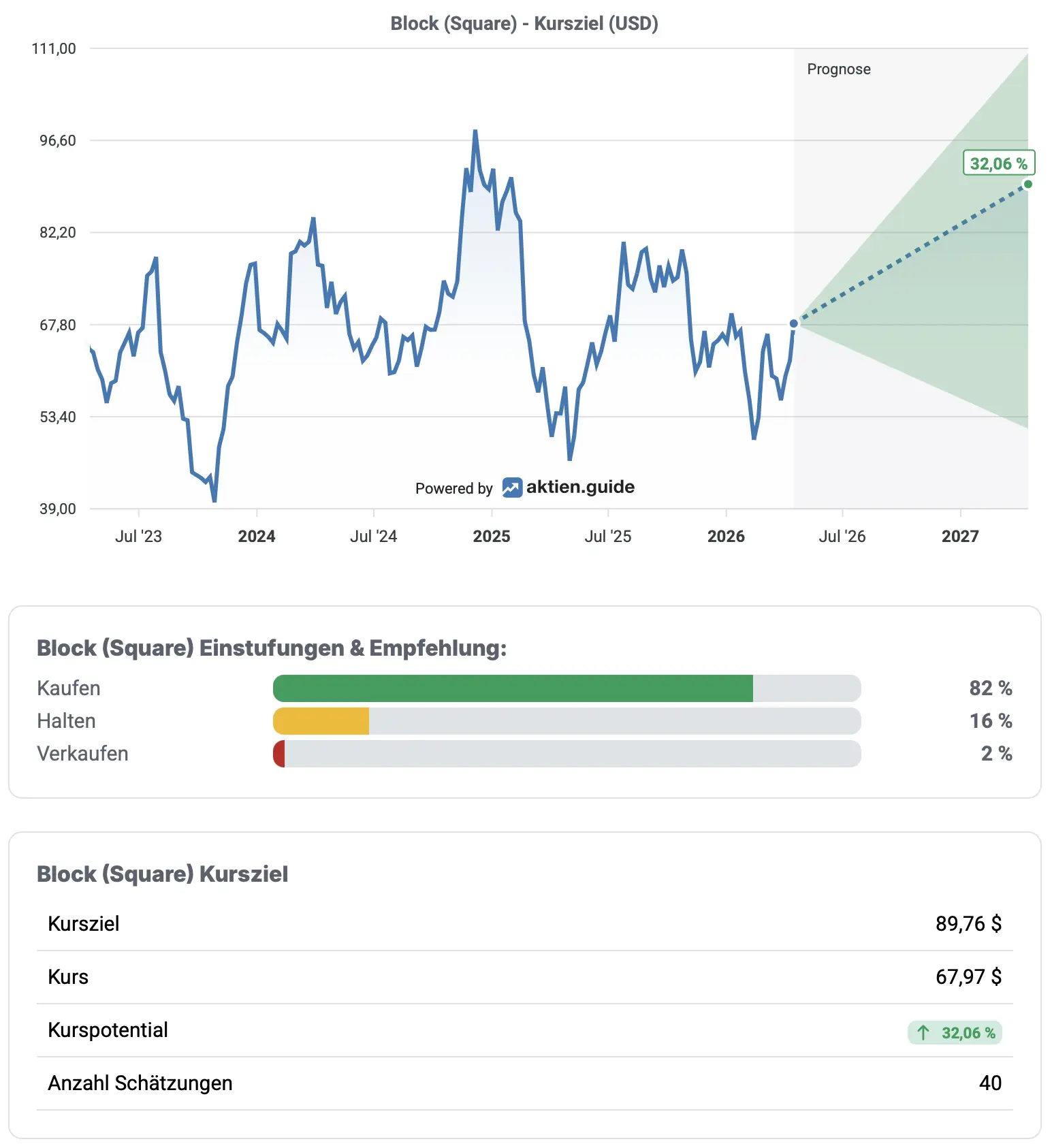The width and height of the screenshot is (1052, 1148).
Task: Select the Jul '24 x-axis label
Action: tap(373, 537)
